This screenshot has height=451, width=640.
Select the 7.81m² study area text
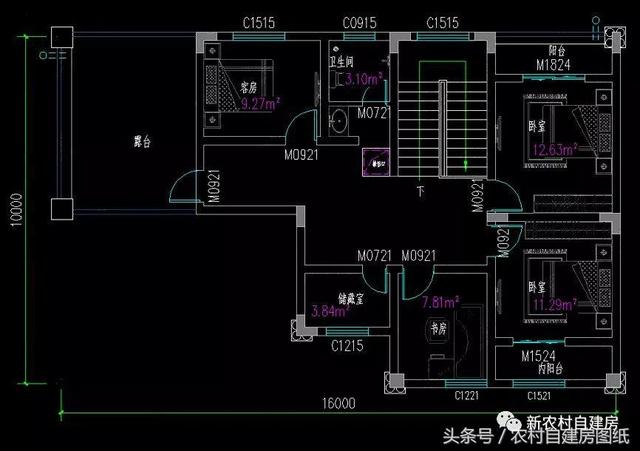click(x=440, y=301)
